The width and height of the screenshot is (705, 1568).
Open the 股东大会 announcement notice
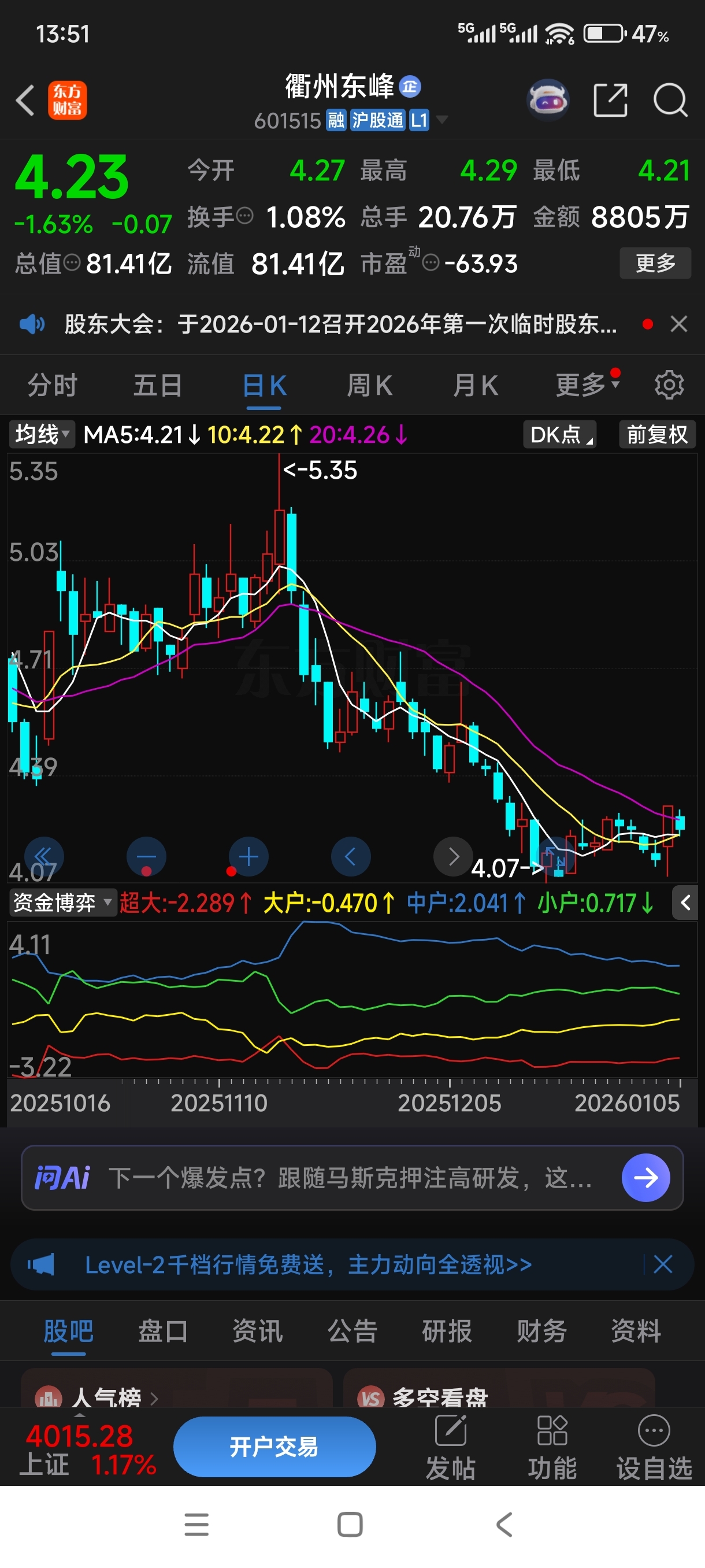[340, 324]
